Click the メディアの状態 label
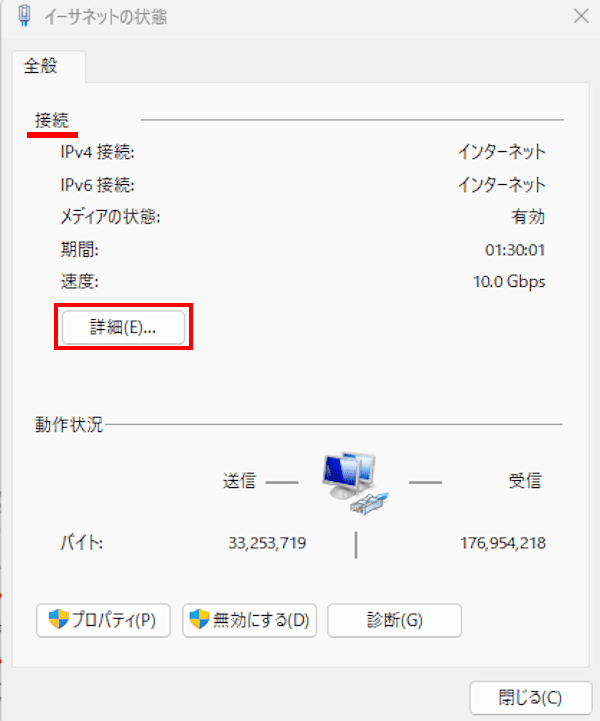The height and width of the screenshot is (721, 600). pos(110,217)
